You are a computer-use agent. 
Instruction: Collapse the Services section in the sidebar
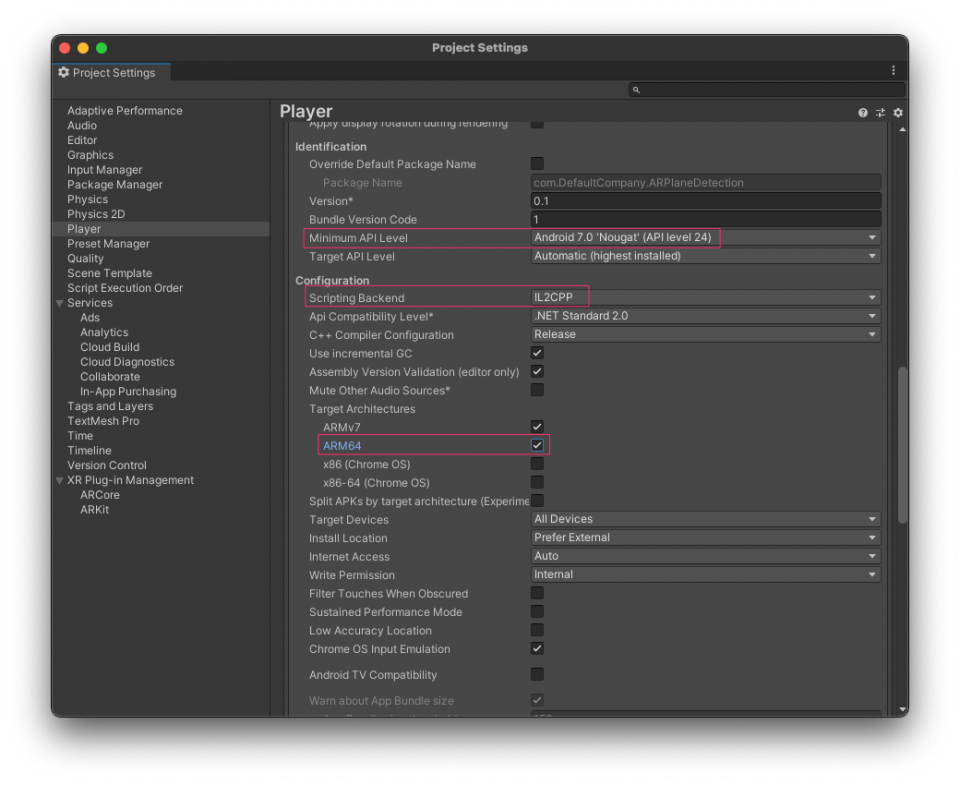click(x=60, y=302)
